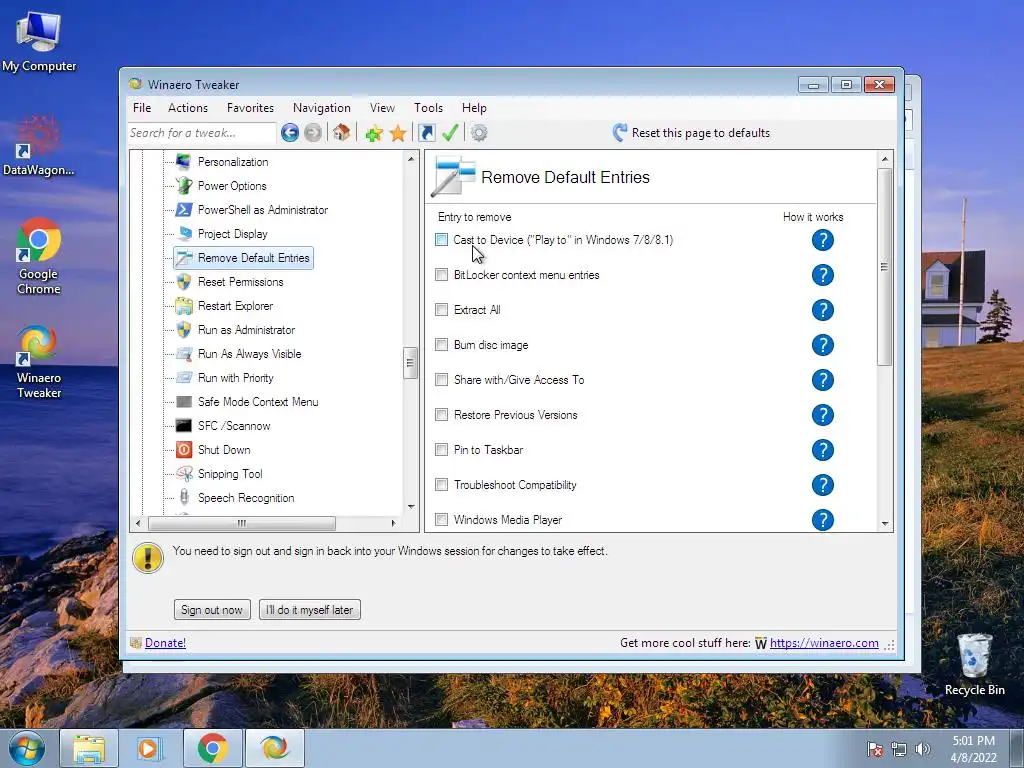Open the Help menu

[x=474, y=108]
